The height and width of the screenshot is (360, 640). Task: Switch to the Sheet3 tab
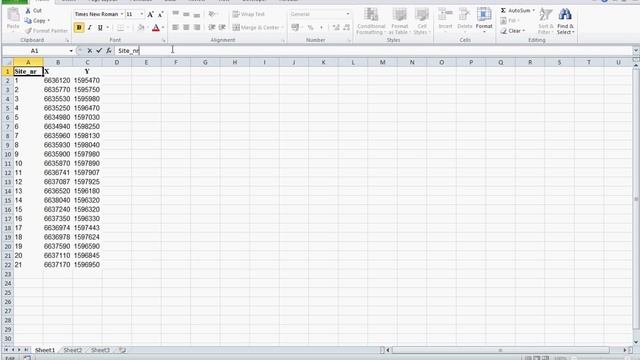click(x=100, y=350)
